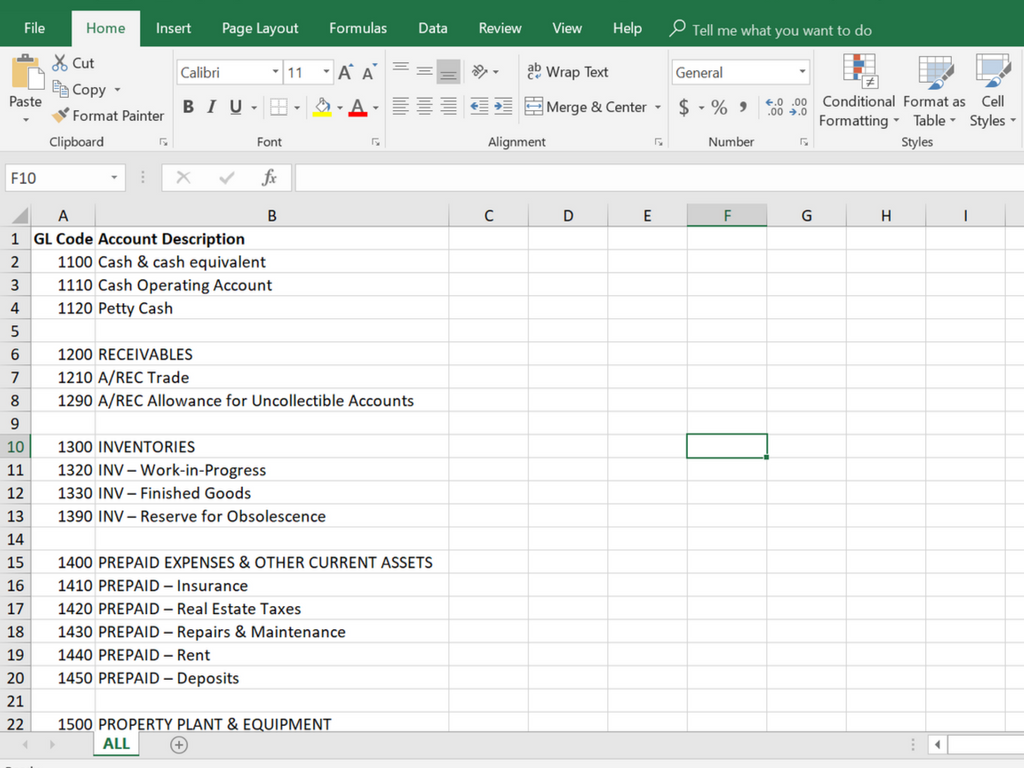Apply the fill color paint bucket
The image size is (1024, 768).
click(322, 106)
